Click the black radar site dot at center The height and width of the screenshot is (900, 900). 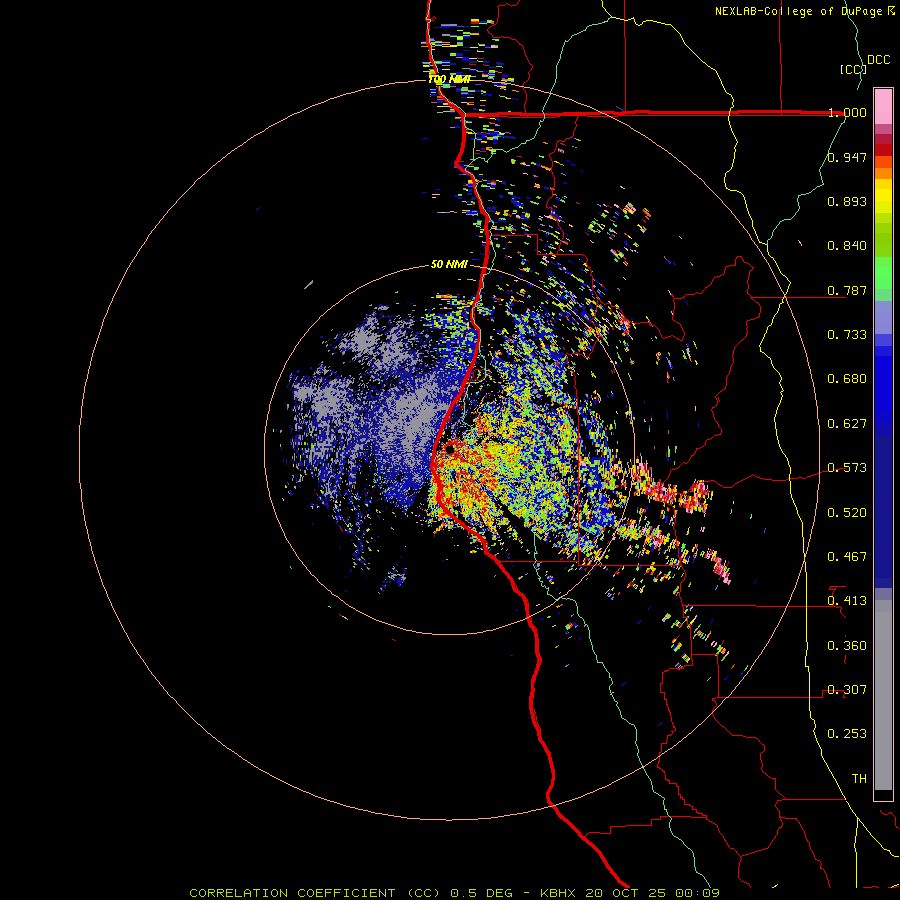450,449
